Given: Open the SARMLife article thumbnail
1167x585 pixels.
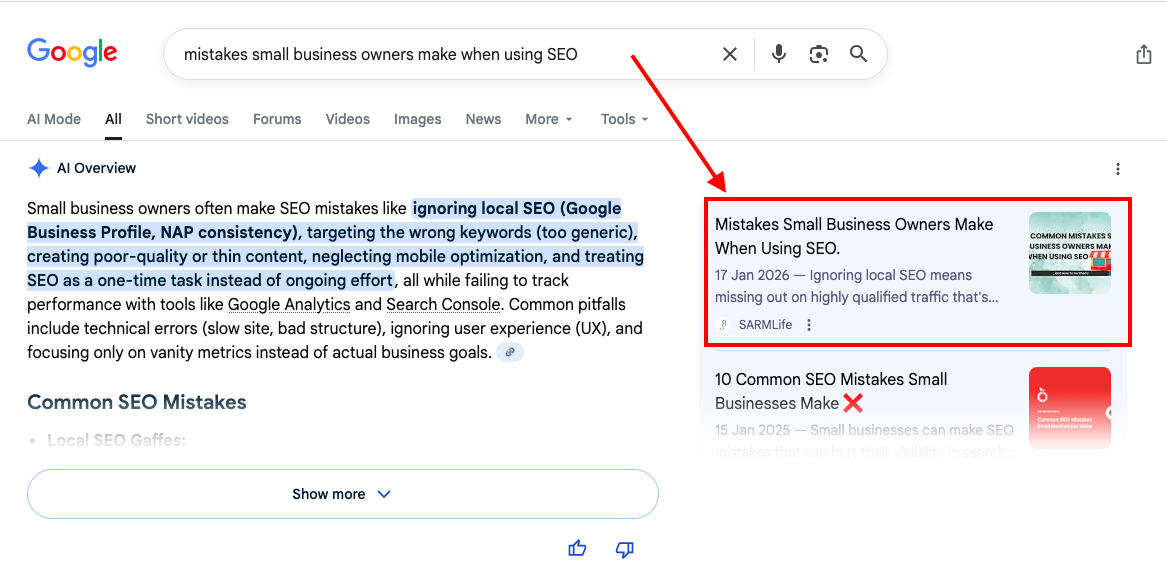Looking at the screenshot, I should tap(1070, 252).
